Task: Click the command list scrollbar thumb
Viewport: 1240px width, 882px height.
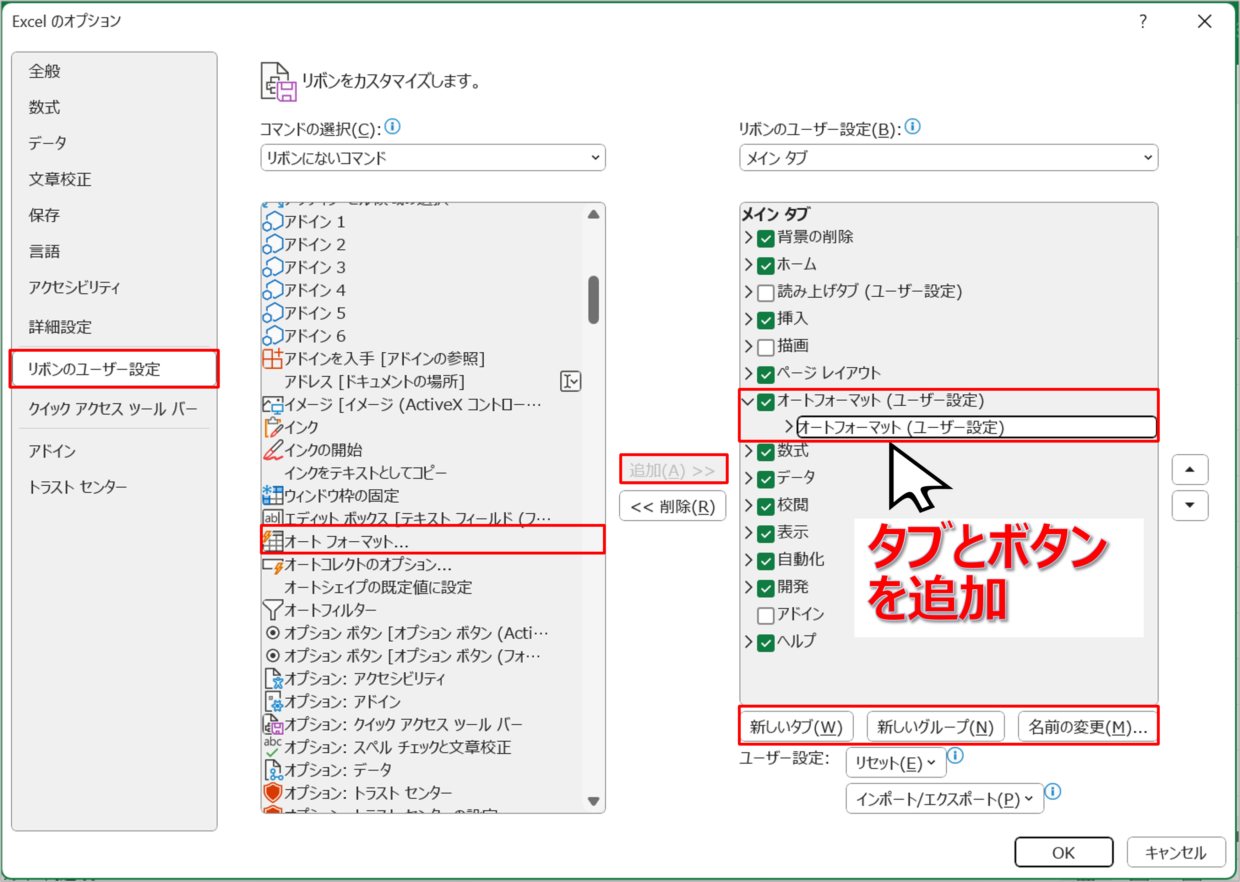Action: pyautogui.click(x=593, y=300)
